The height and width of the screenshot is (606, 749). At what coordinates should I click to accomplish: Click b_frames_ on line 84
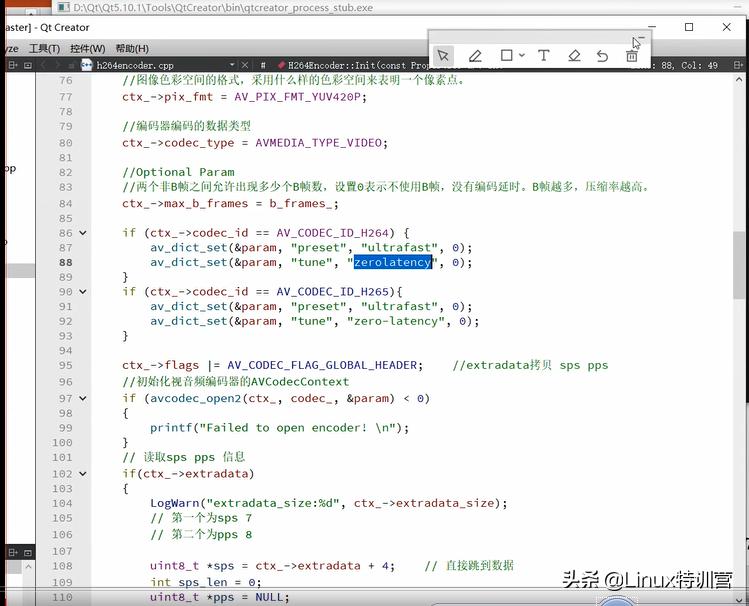(x=301, y=203)
